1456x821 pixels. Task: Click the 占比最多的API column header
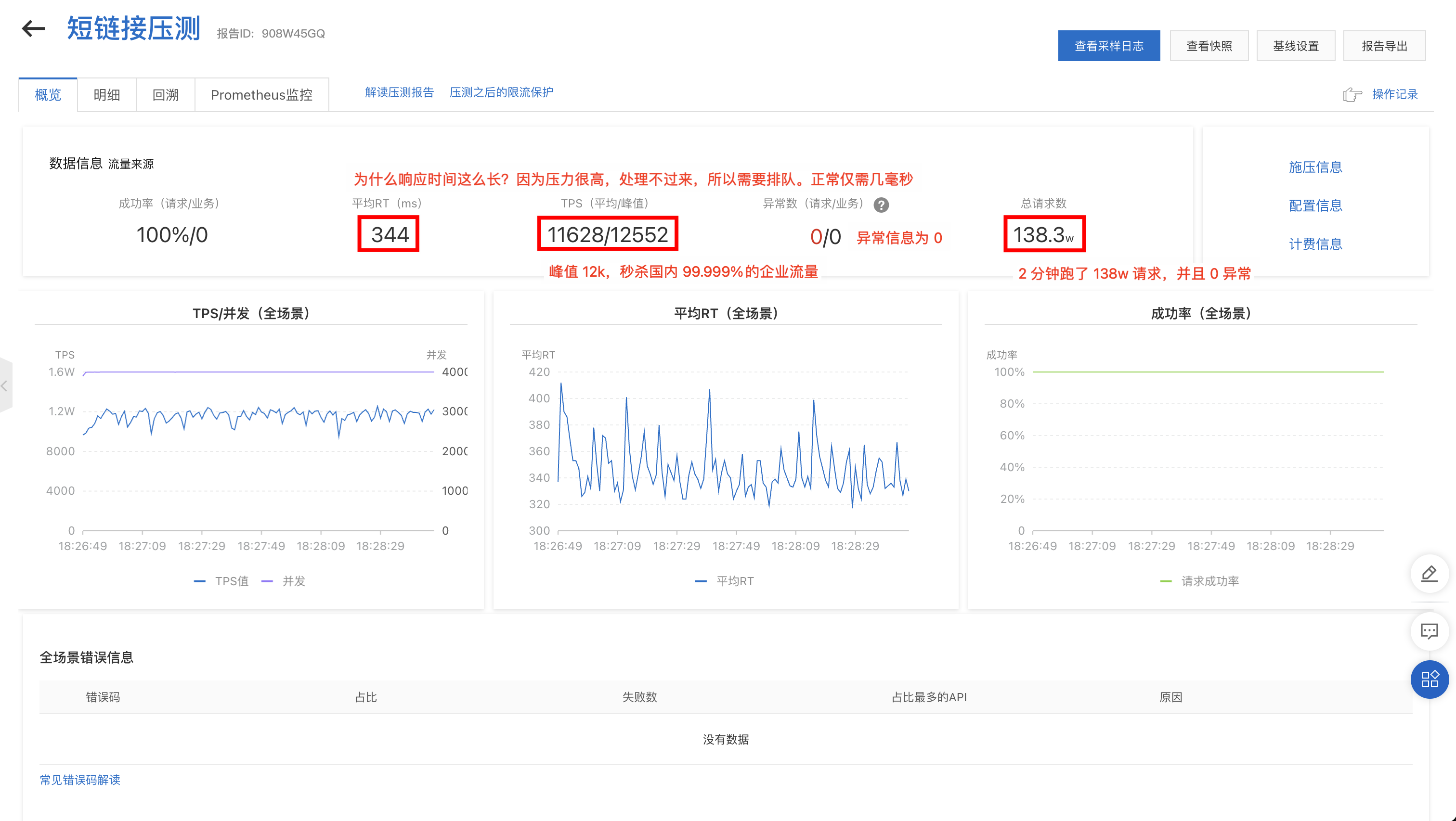pyautogui.click(x=929, y=697)
